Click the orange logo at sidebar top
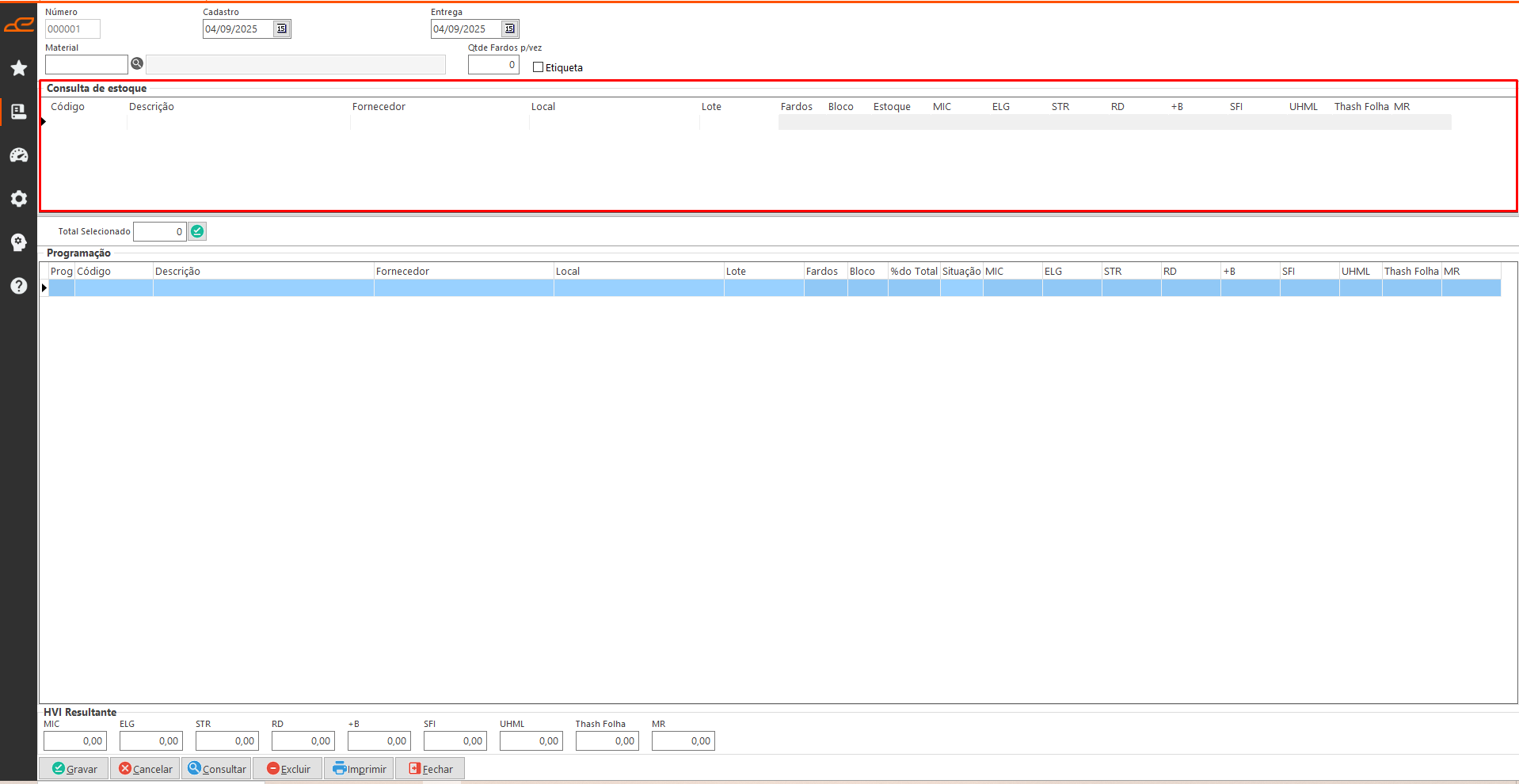1519x784 pixels. tap(19, 25)
